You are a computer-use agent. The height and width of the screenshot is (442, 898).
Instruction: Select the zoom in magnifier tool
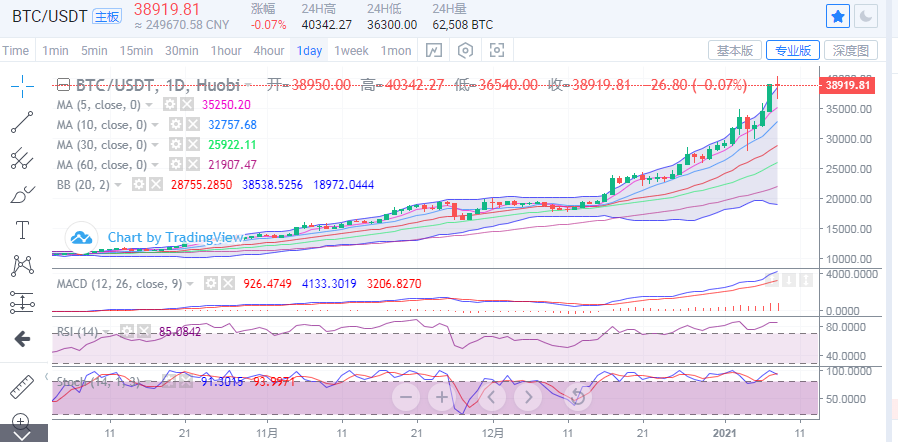21,423
